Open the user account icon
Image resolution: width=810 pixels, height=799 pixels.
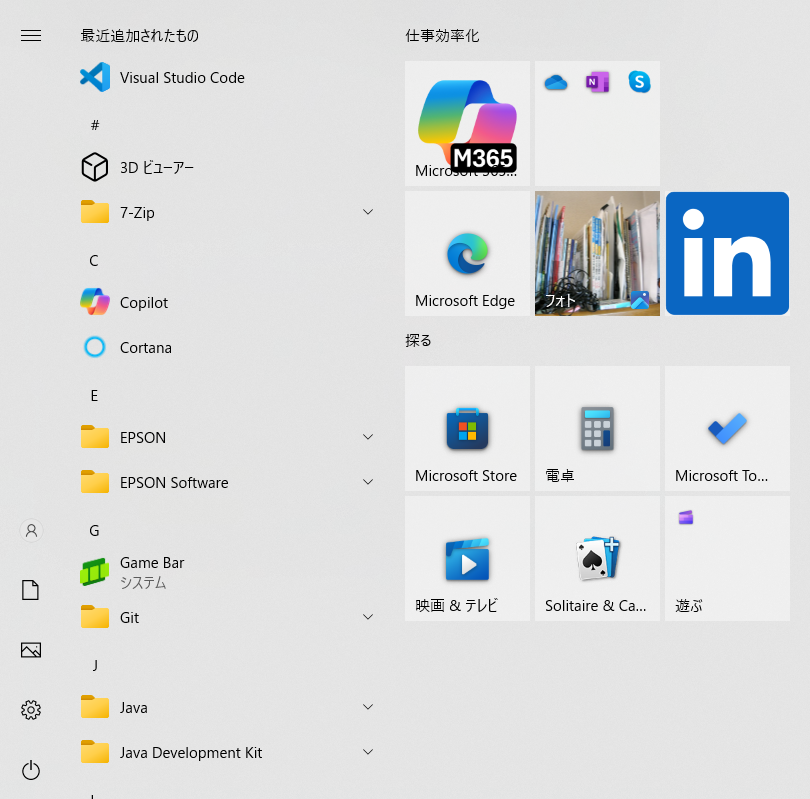31,530
